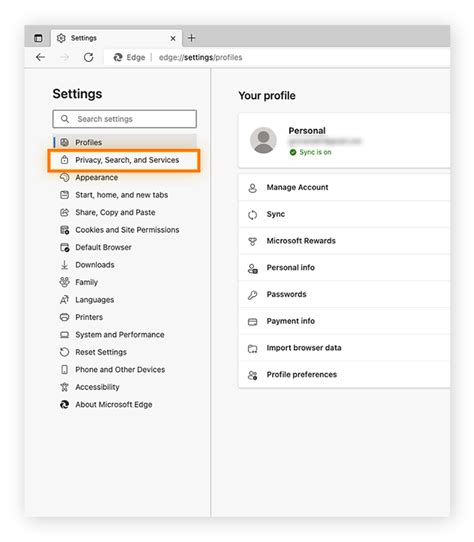
Task: Click the Sync is on status
Action: [310, 152]
